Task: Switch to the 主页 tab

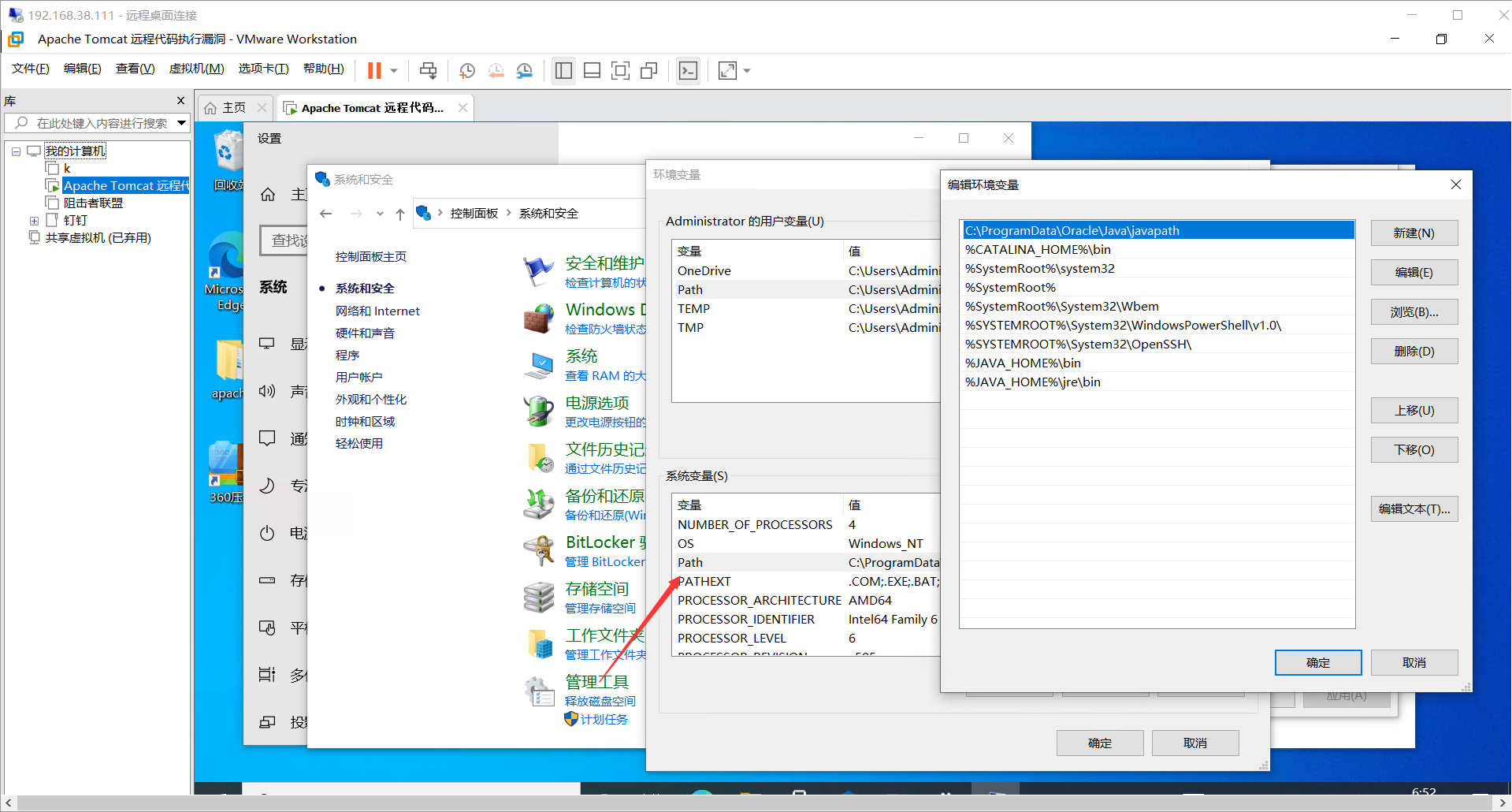Action: click(234, 108)
